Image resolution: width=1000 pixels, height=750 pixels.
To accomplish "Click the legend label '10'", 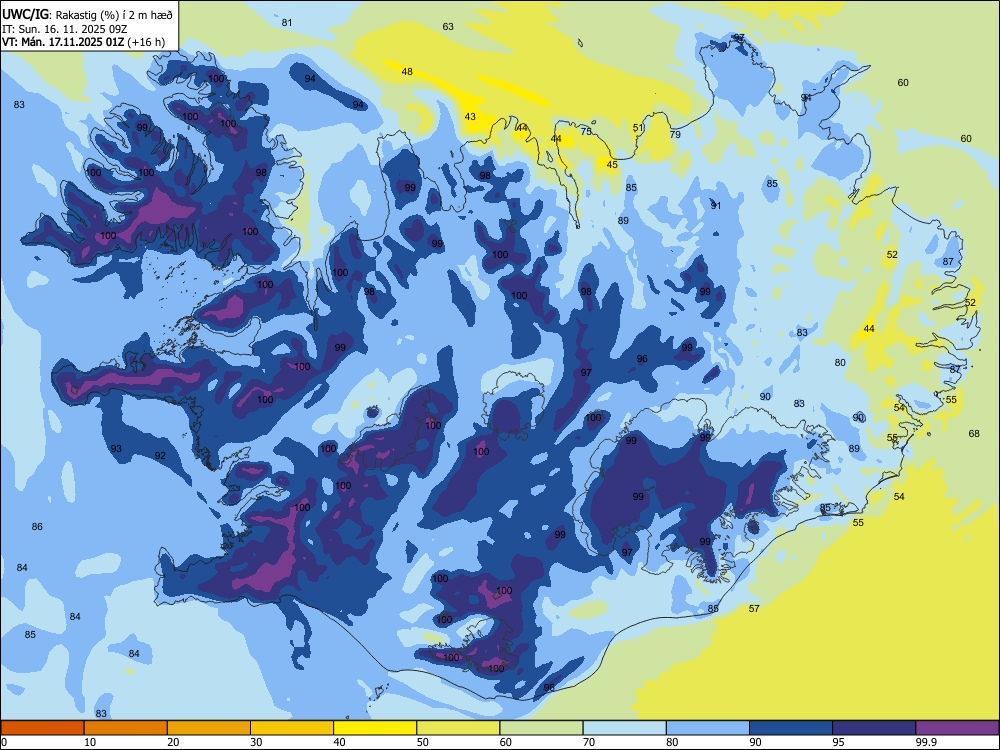I will 90,742.
